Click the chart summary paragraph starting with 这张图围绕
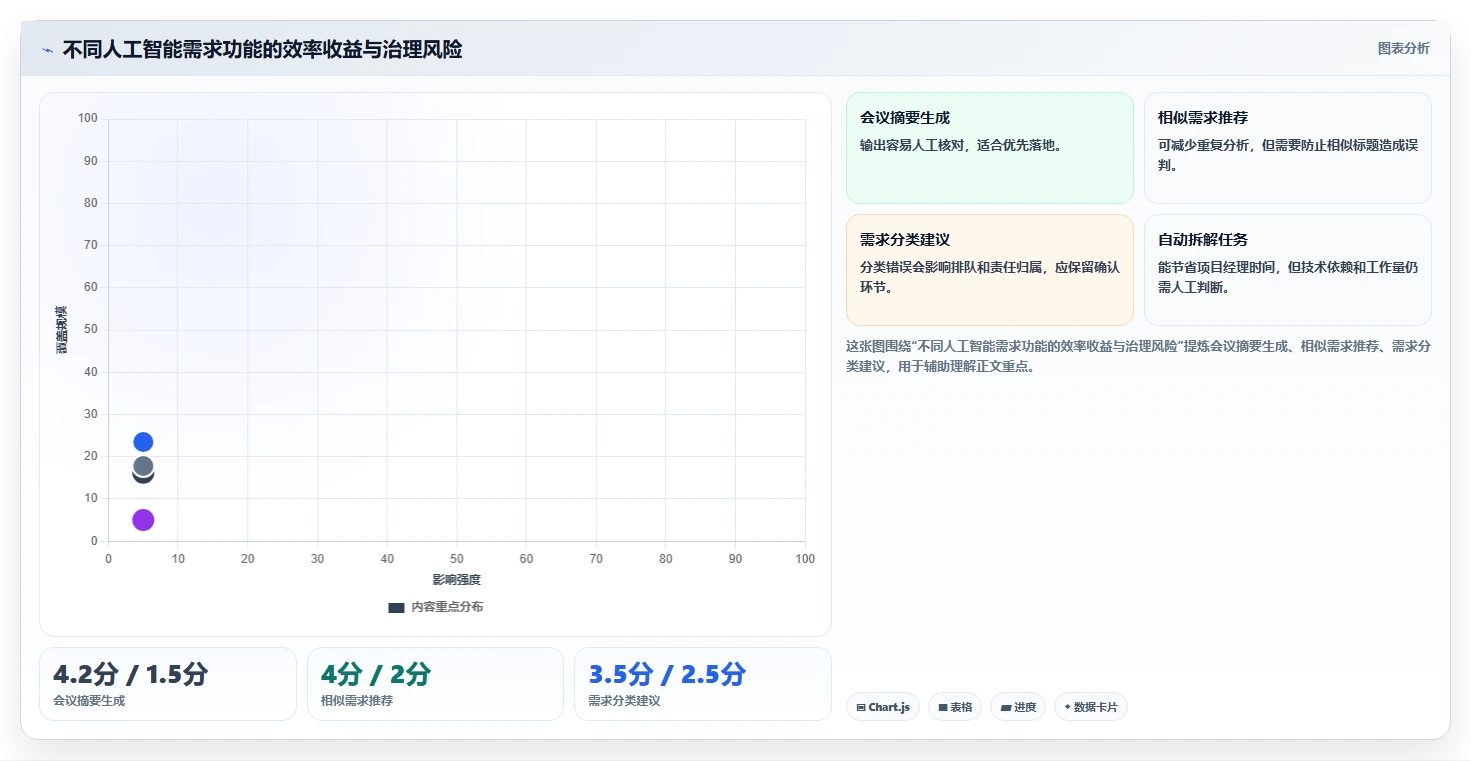Viewport: 1471px width, 761px height. tap(1138, 356)
